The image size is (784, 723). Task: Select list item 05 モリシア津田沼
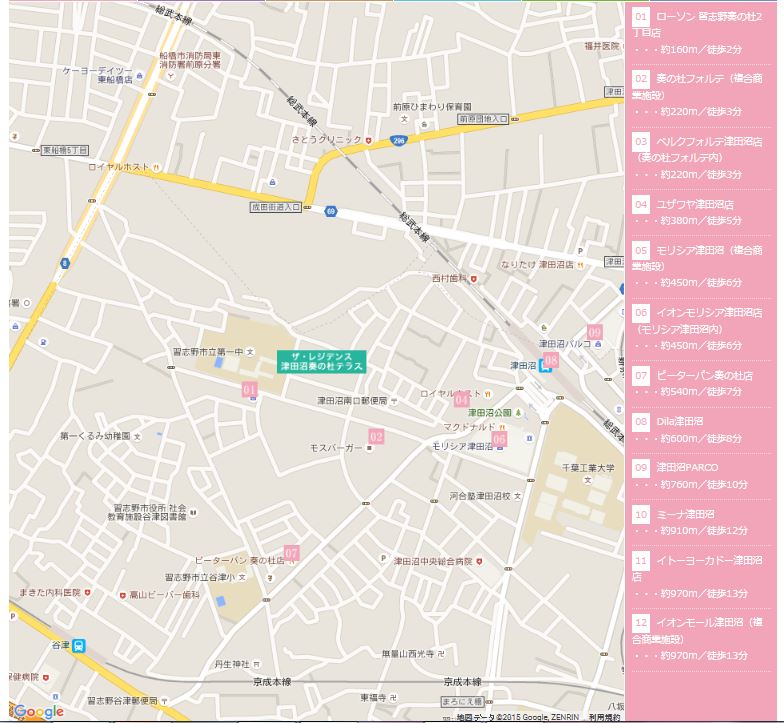700,257
